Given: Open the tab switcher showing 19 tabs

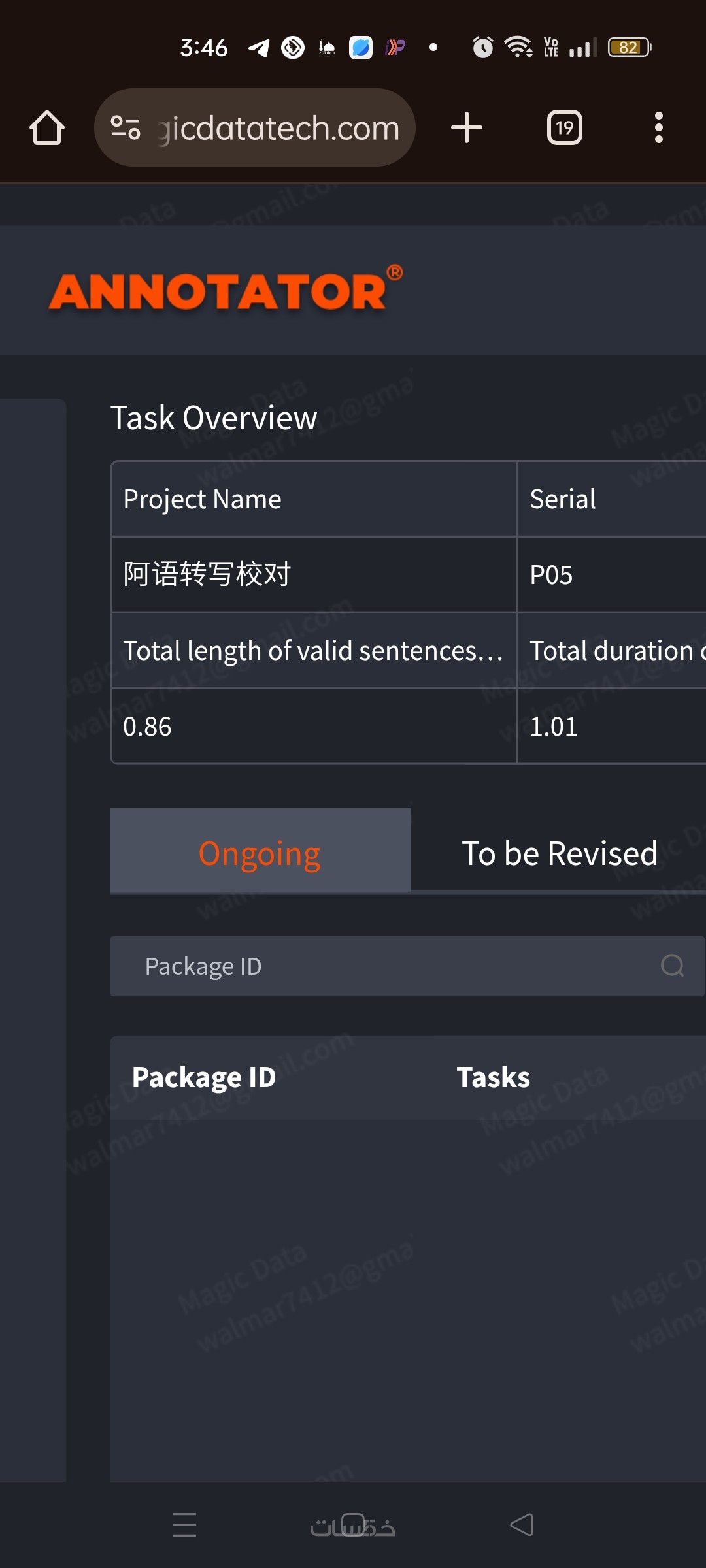Looking at the screenshot, I should (x=564, y=127).
